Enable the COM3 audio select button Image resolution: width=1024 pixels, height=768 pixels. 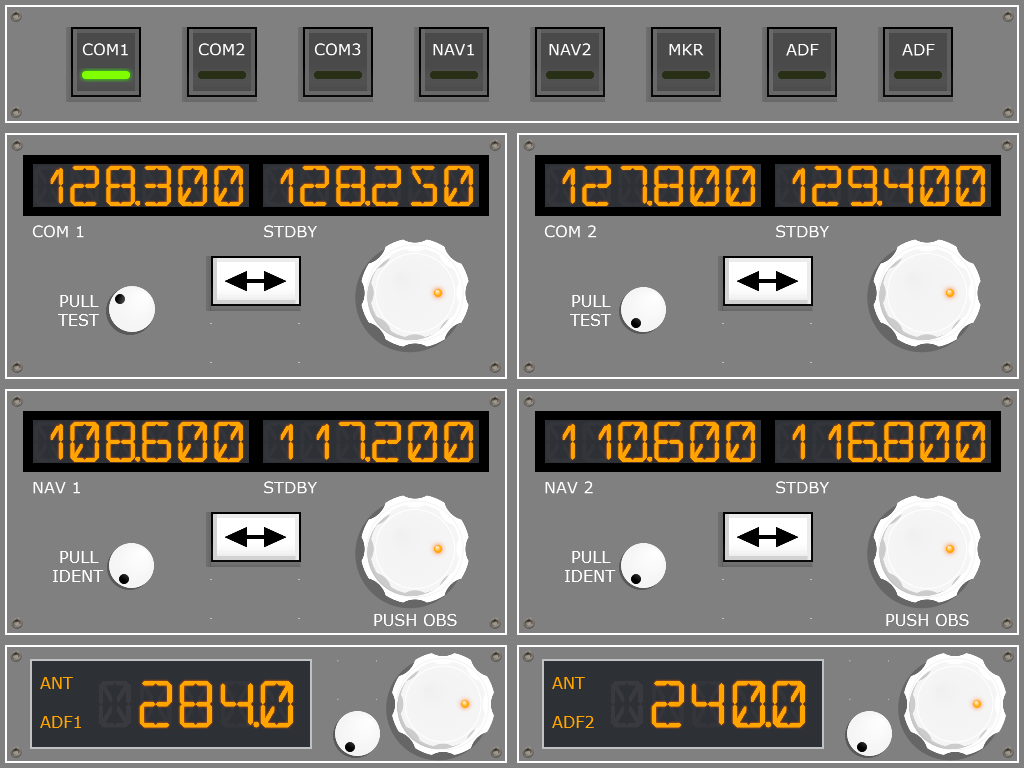(338, 62)
